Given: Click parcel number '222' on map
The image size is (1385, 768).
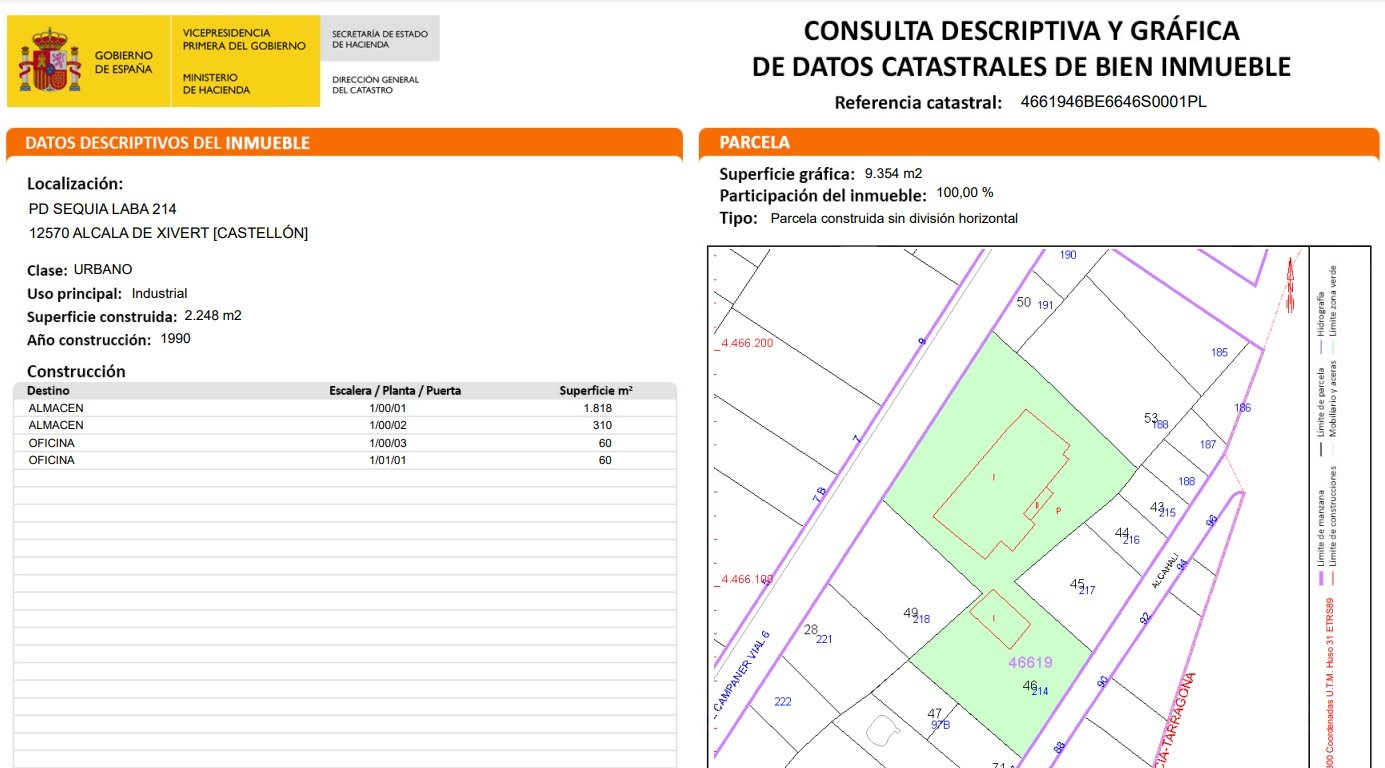Looking at the screenshot, I should click(783, 701).
